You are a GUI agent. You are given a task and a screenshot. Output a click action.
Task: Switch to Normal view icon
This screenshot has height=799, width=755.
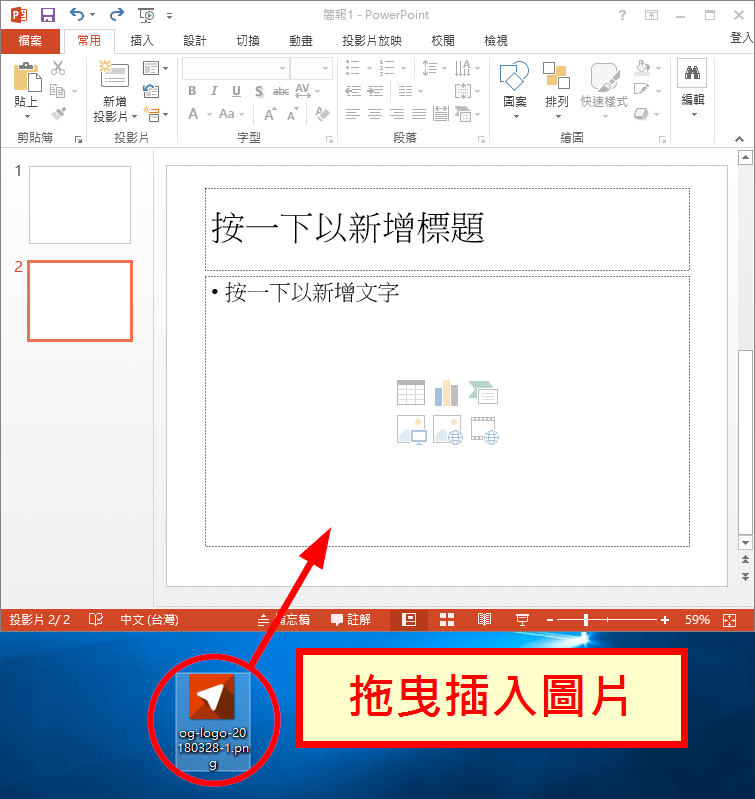[x=409, y=620]
